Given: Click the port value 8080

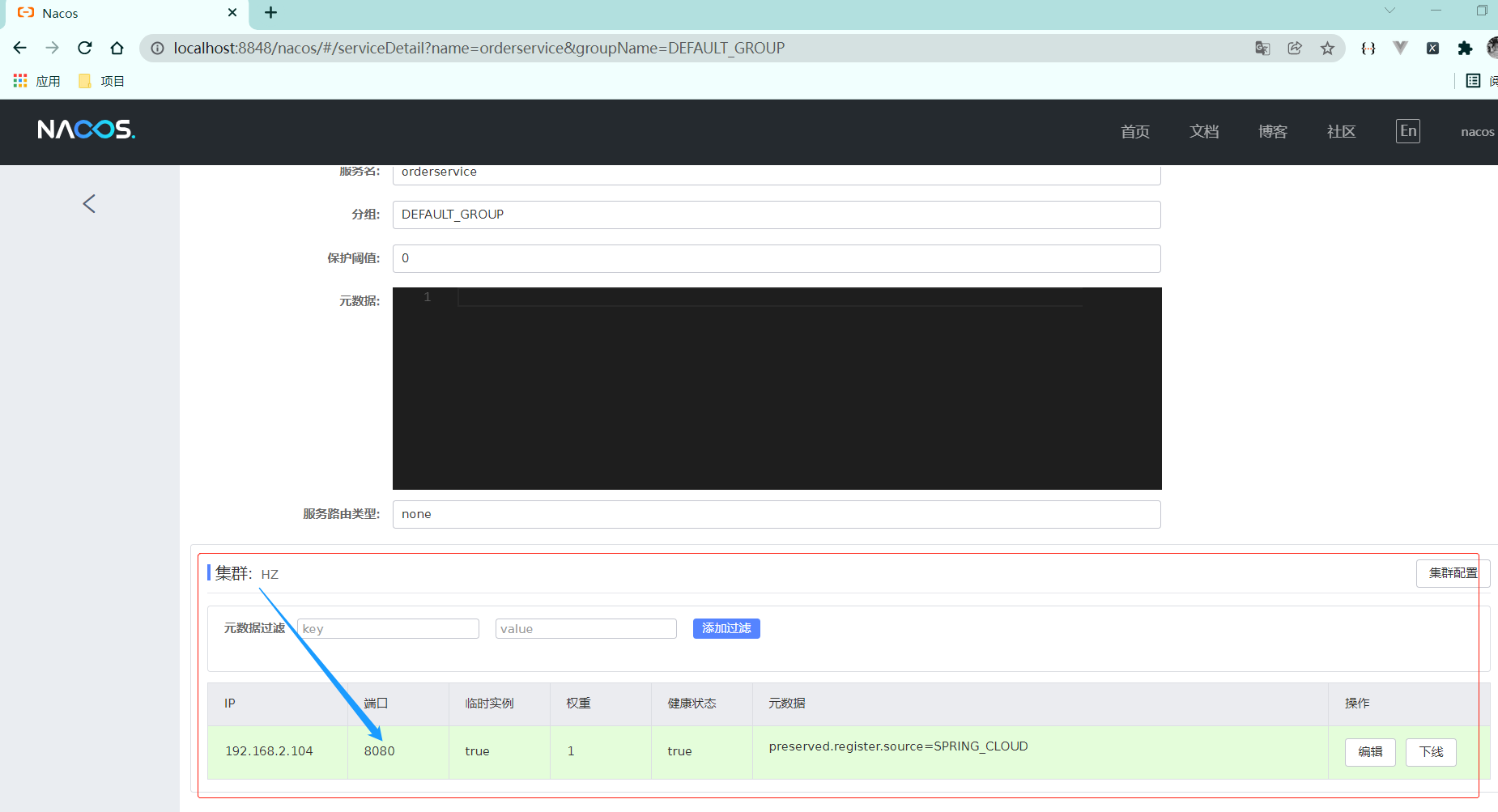Looking at the screenshot, I should click(x=380, y=751).
